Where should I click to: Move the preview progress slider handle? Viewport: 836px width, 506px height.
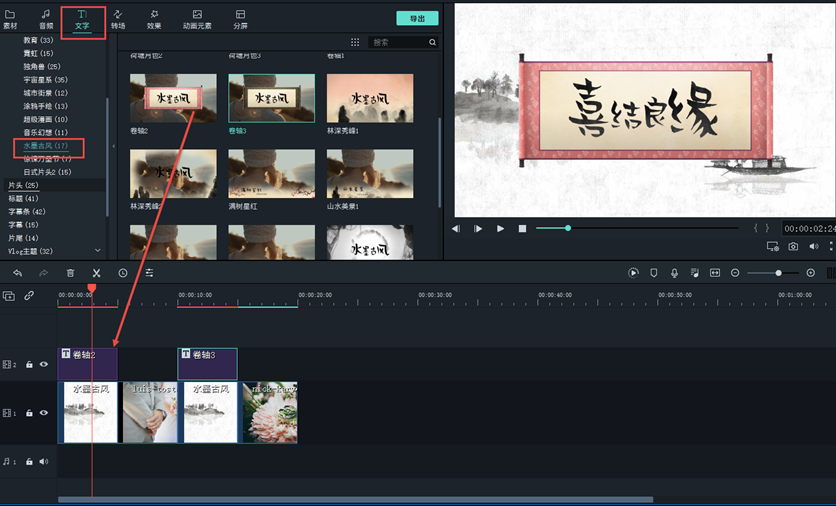point(568,228)
